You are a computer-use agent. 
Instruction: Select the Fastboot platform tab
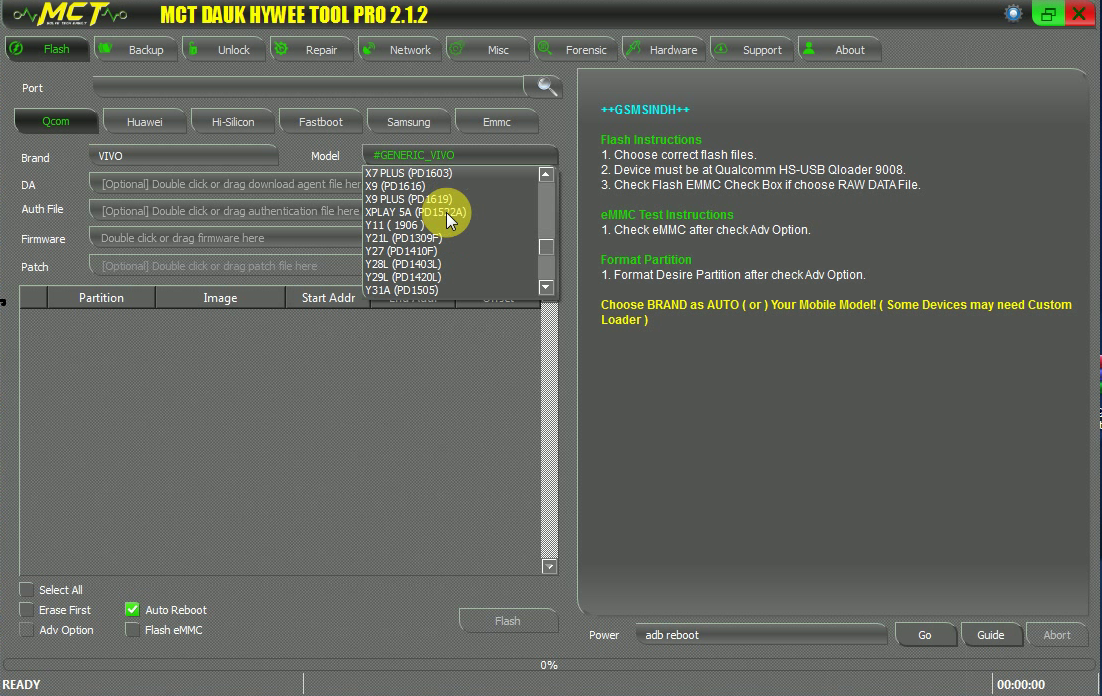click(320, 122)
